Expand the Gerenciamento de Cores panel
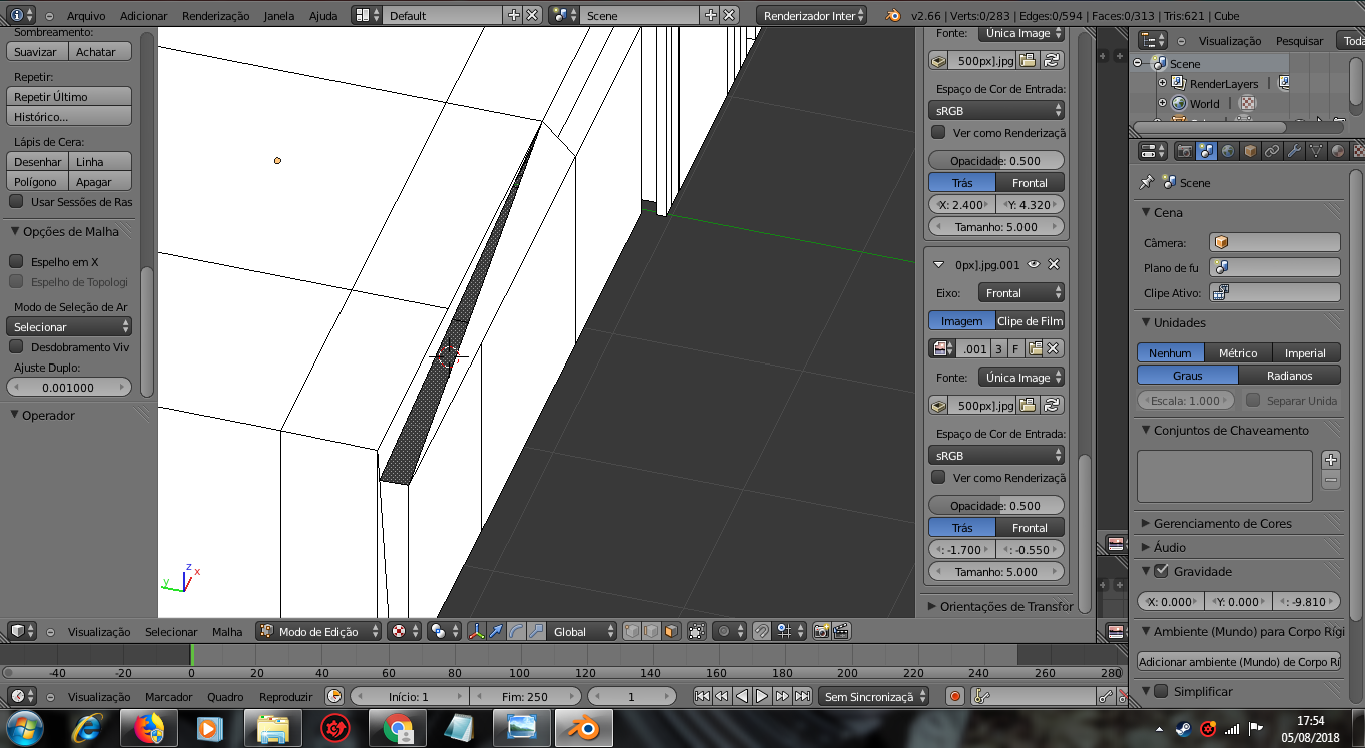This screenshot has height=748, width=1365. tap(1222, 523)
